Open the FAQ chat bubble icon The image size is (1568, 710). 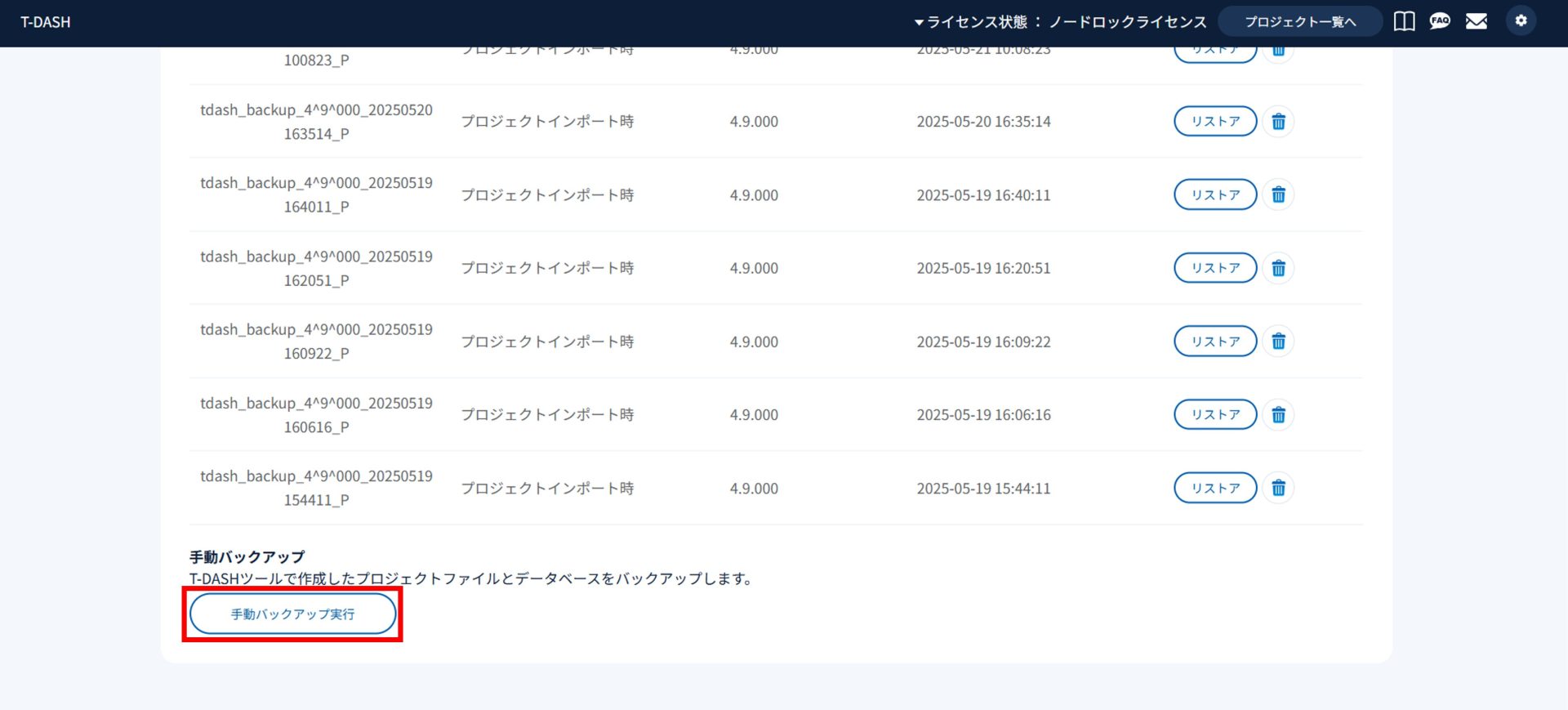tap(1440, 21)
